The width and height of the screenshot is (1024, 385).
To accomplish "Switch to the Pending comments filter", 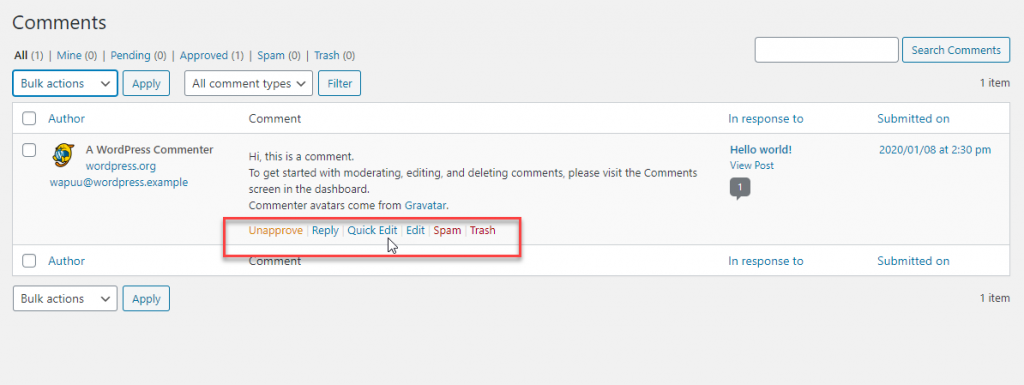I will (x=130, y=55).
